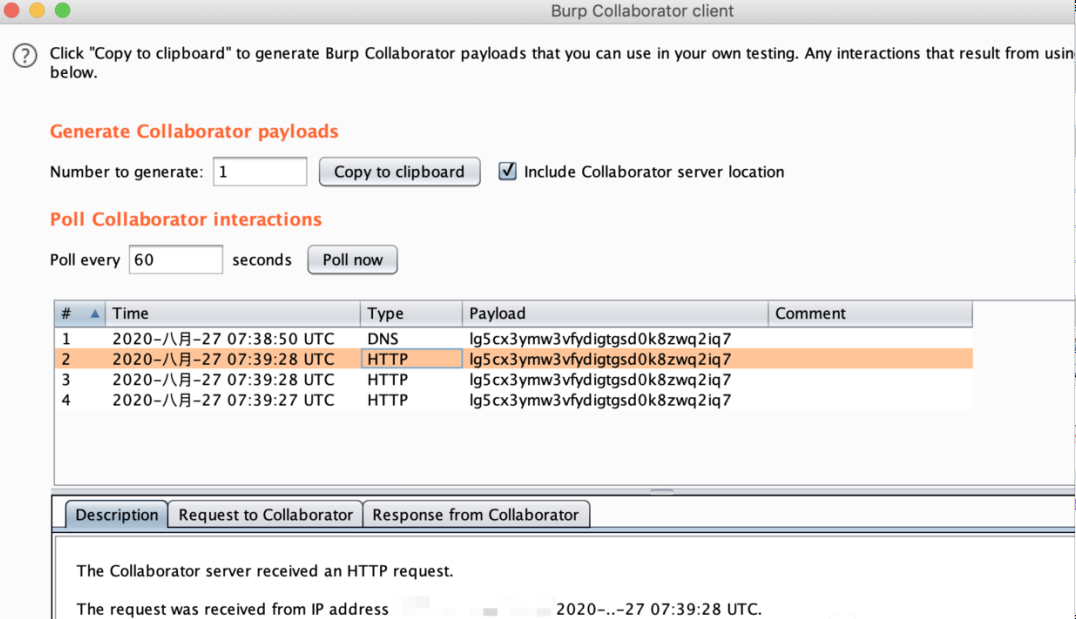Open the Description tab
1076x619 pixels.
[x=117, y=515]
